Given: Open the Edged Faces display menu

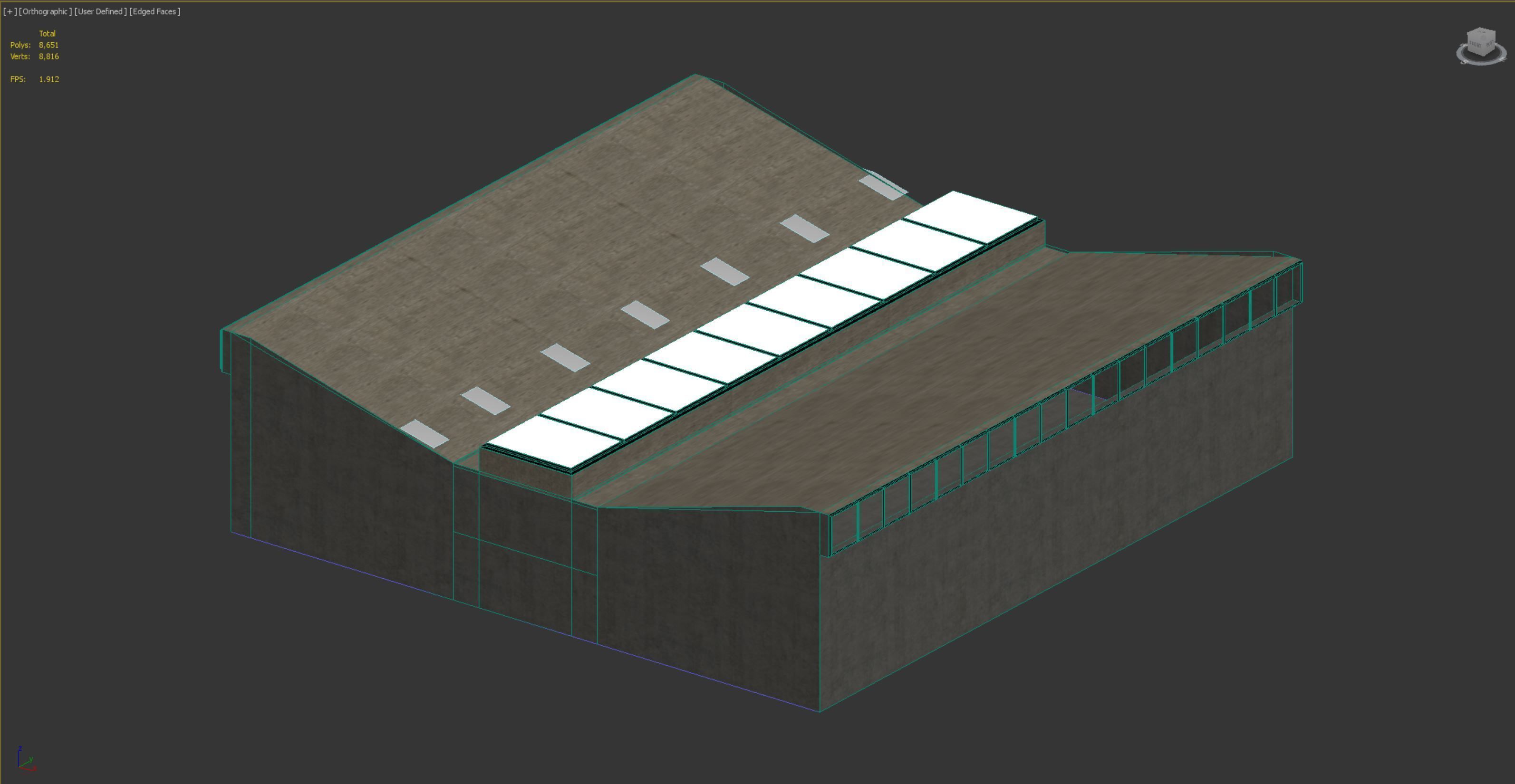Looking at the screenshot, I should click(x=154, y=11).
